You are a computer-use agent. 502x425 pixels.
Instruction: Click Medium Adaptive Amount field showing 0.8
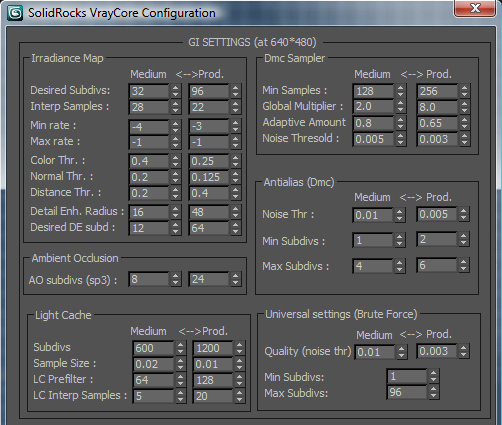pos(373,123)
